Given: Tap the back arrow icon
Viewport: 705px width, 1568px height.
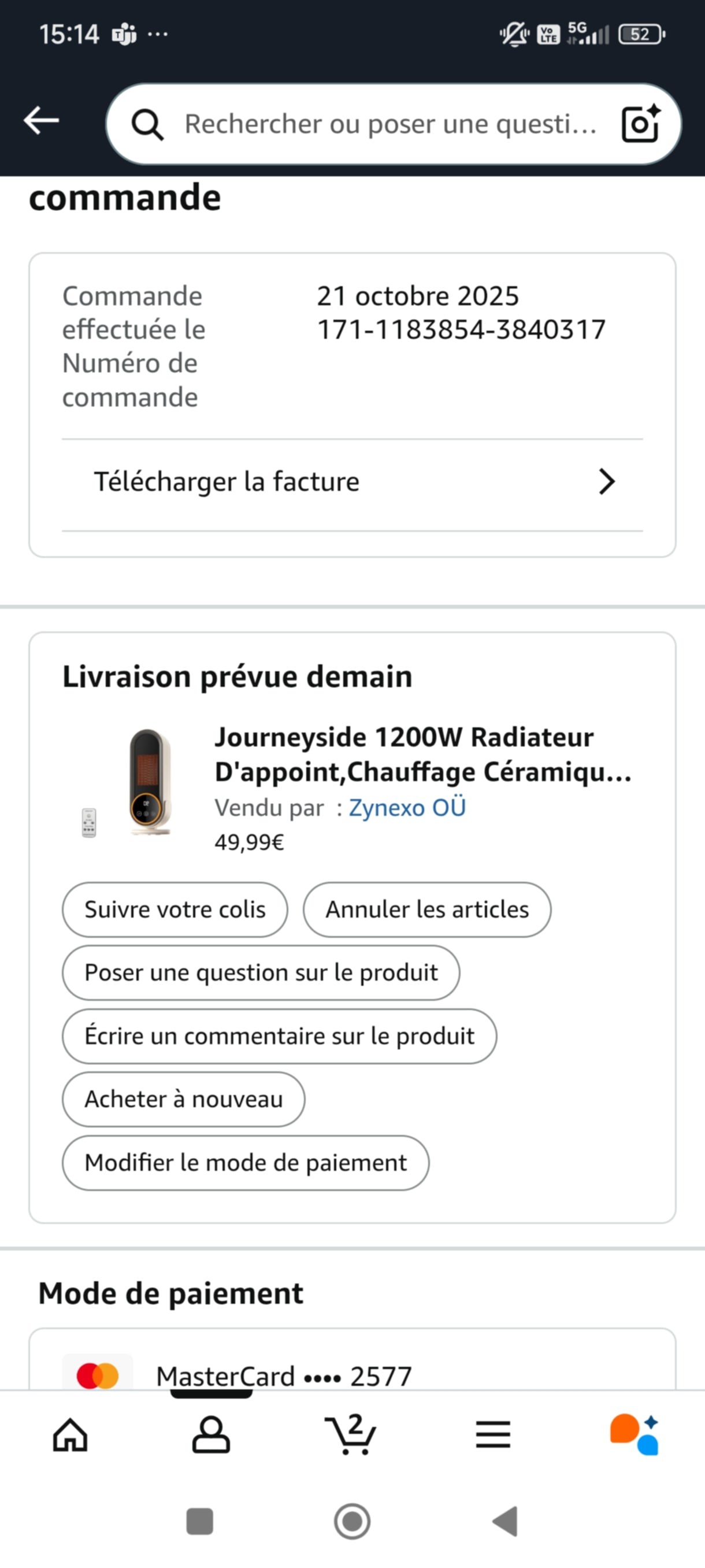Looking at the screenshot, I should tap(42, 120).
